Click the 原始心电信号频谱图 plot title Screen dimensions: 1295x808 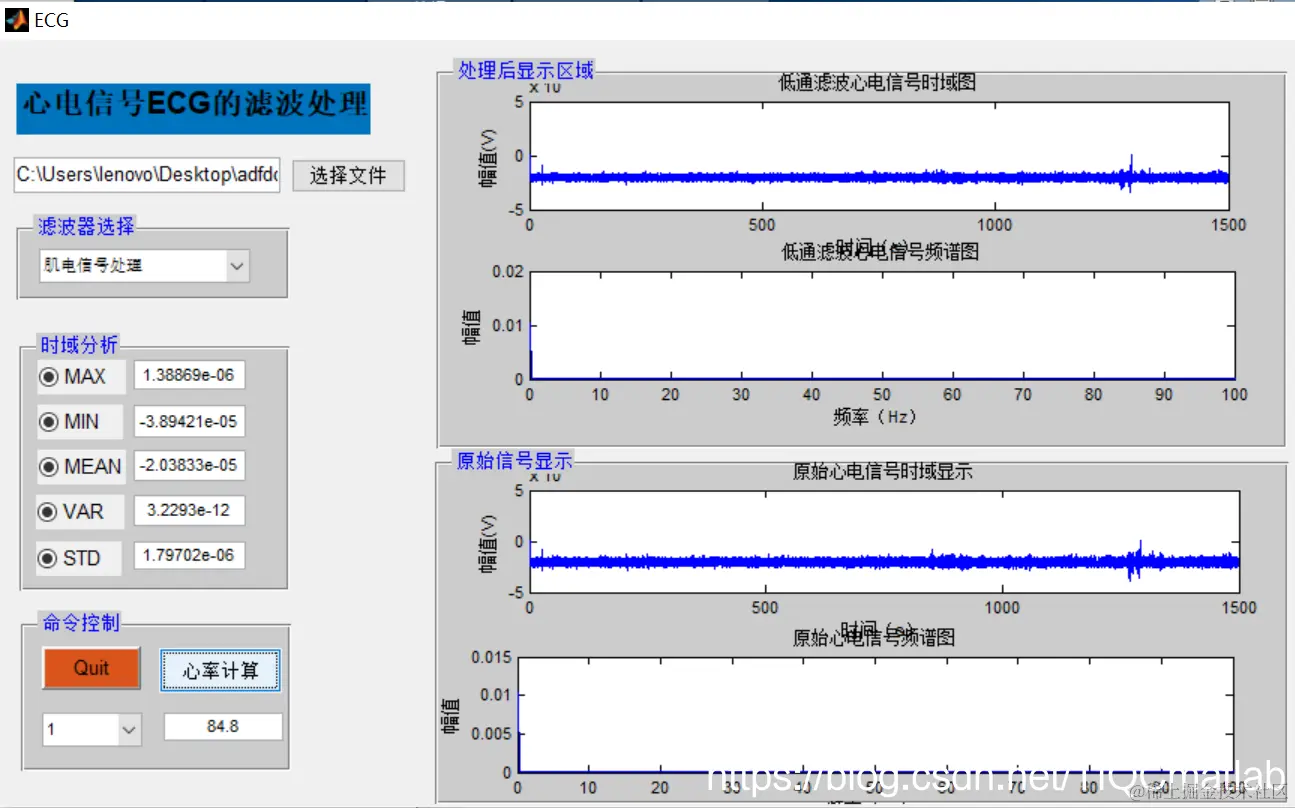pos(874,637)
